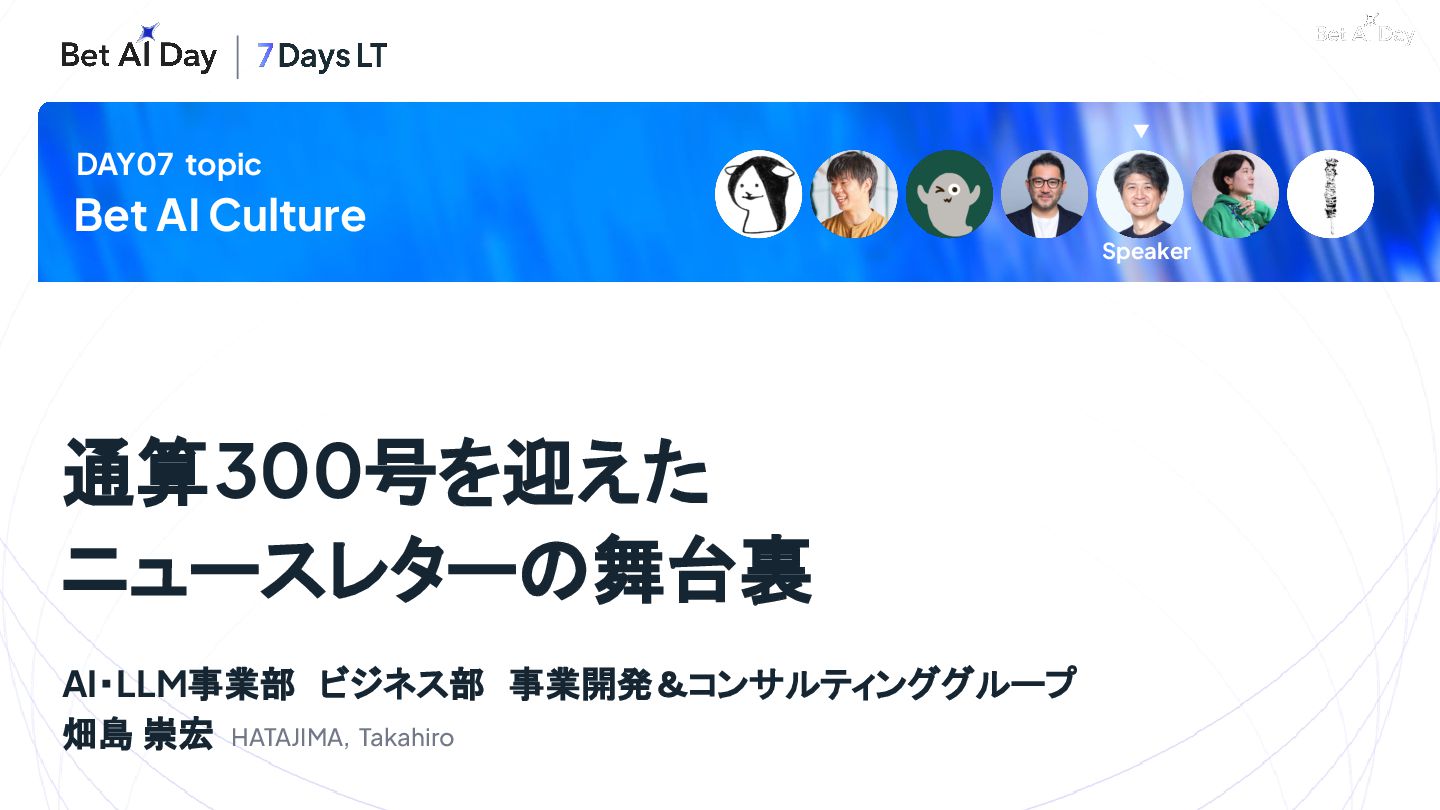The width and height of the screenshot is (1440, 810).
Task: Click the romanized name HATAJIMA, Takahiro
Action: 342,738
